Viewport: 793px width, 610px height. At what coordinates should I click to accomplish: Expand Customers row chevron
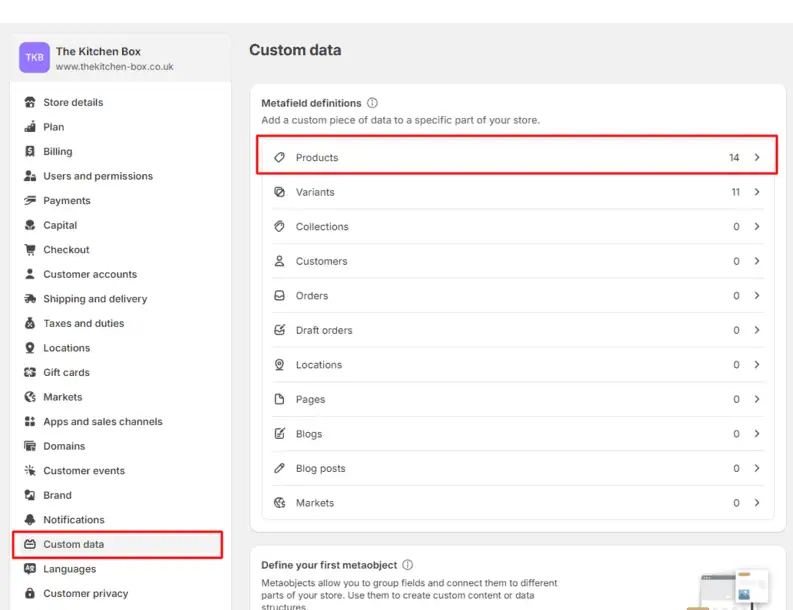757,261
